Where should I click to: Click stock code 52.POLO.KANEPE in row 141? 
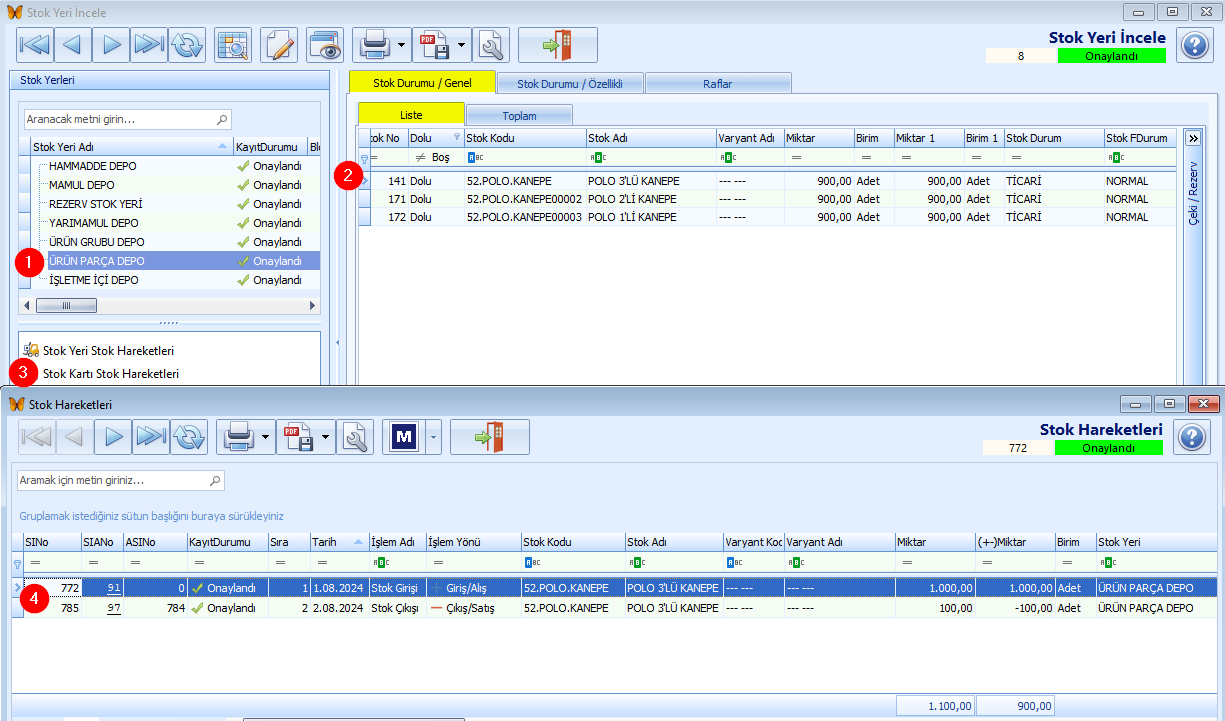(x=509, y=181)
